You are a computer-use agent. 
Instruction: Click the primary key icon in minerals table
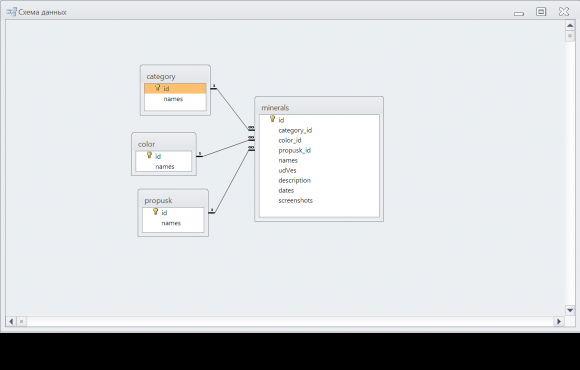pos(272,119)
